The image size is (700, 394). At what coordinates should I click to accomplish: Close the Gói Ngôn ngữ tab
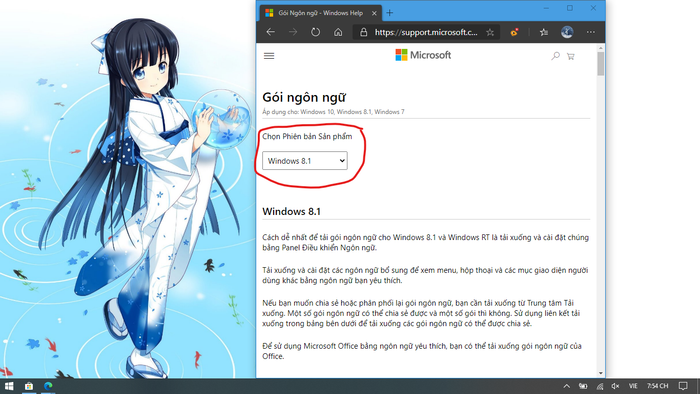click(x=374, y=13)
